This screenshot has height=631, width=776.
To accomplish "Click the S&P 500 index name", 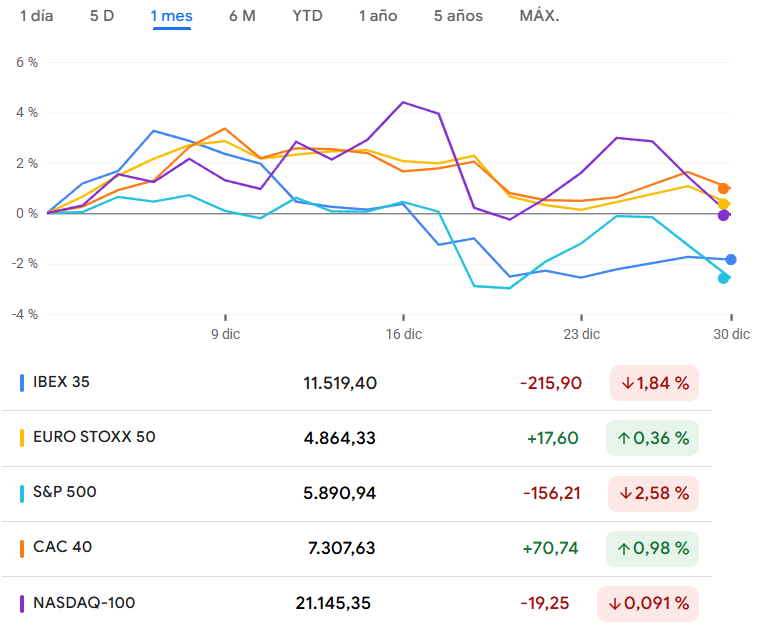I will (x=65, y=492).
